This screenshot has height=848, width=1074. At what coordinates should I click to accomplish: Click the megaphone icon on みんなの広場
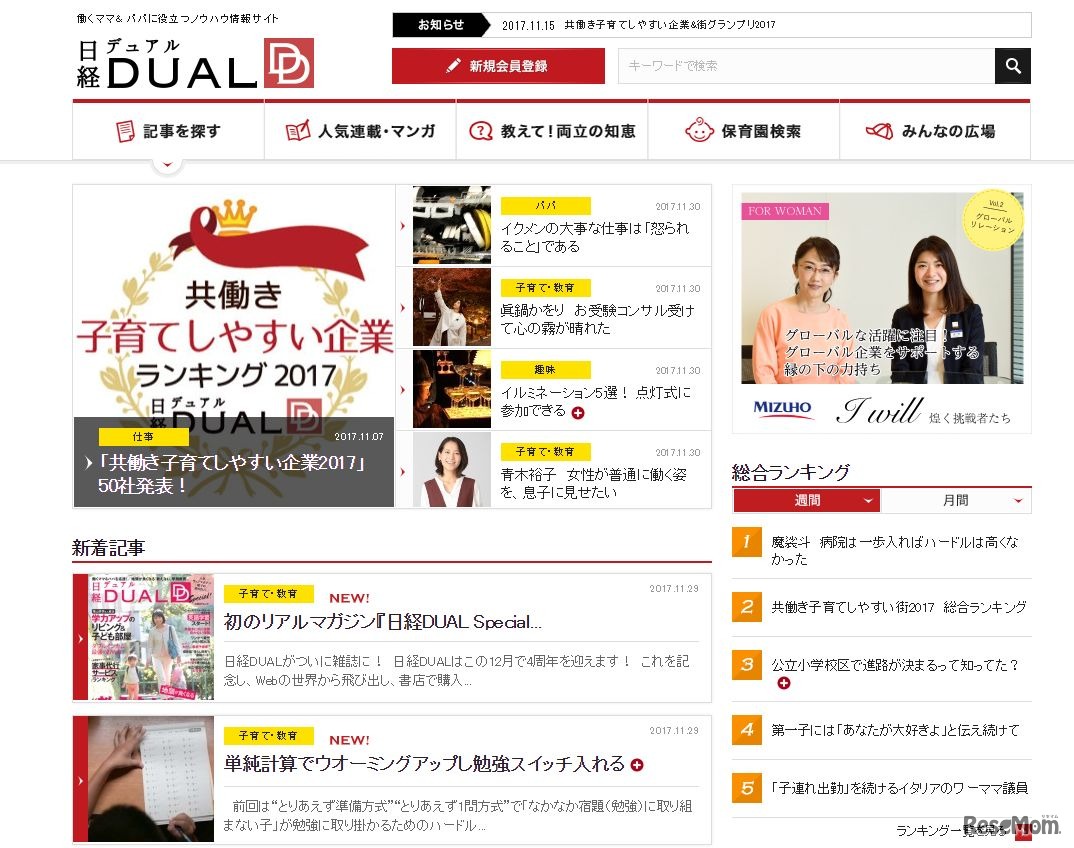click(878, 129)
